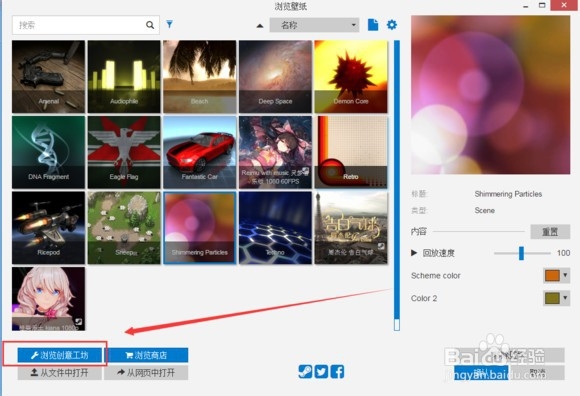580x396 pixels.
Task: Select the 告白气球 Eiffel Tower wallpaper
Action: [x=351, y=228]
